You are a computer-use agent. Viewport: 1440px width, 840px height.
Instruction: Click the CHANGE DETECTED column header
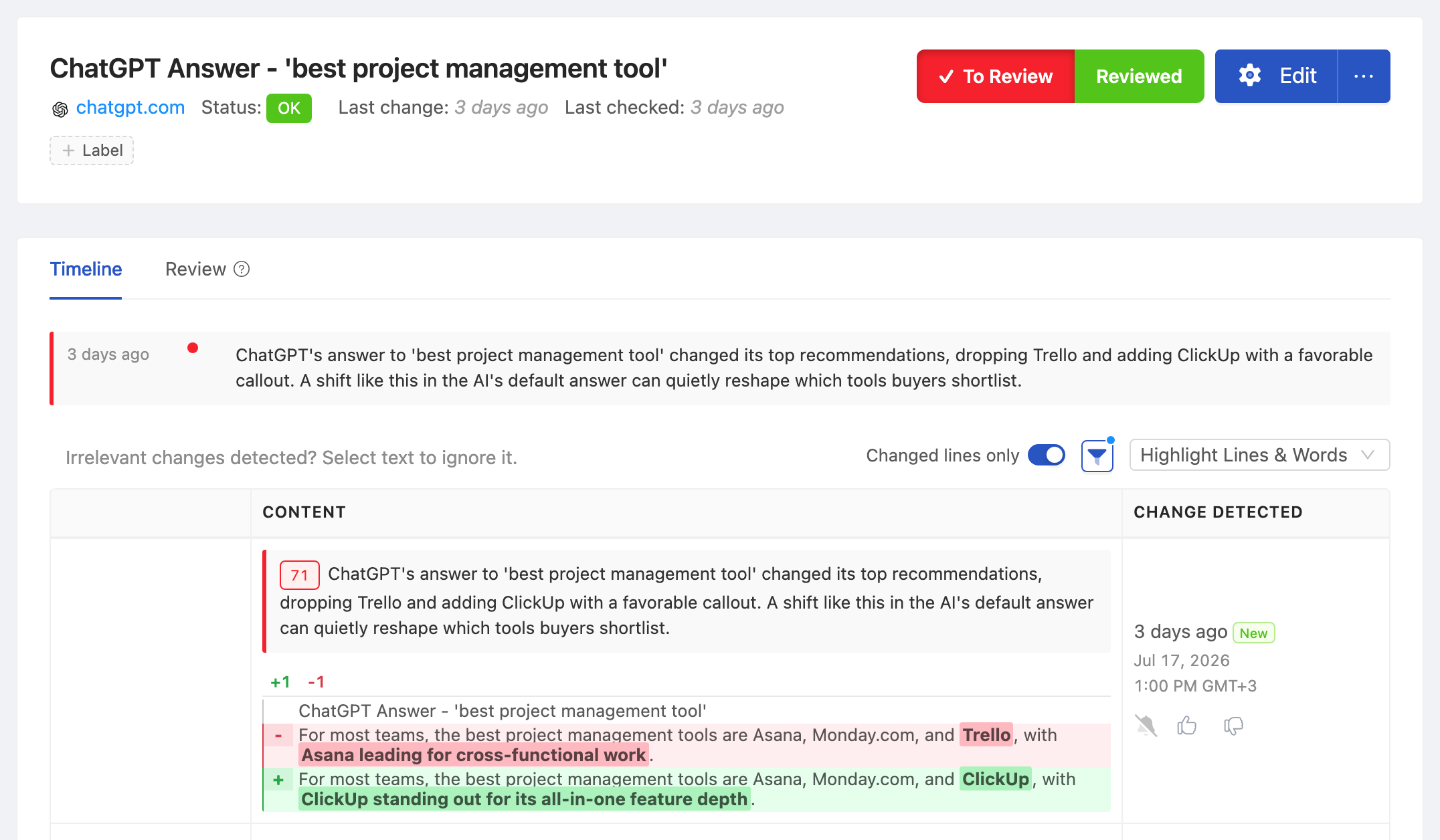click(x=1218, y=512)
